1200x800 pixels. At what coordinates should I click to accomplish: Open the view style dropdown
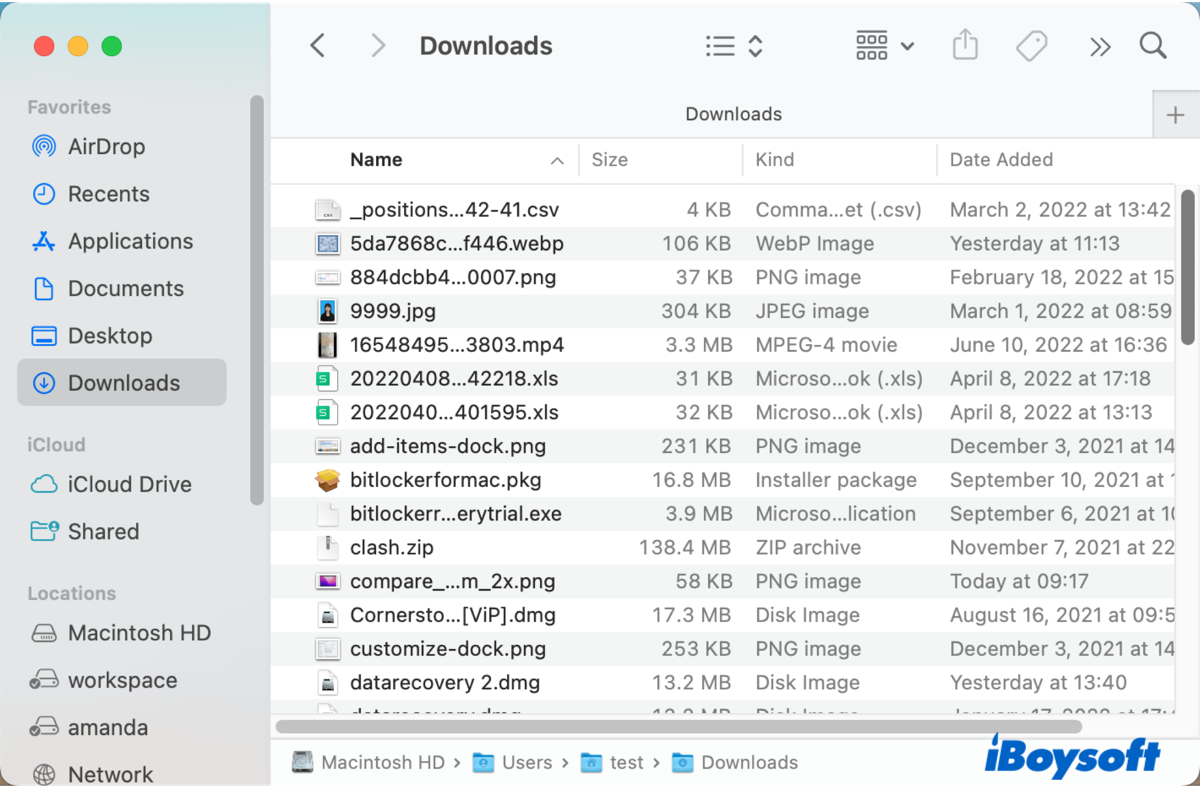tap(733, 45)
